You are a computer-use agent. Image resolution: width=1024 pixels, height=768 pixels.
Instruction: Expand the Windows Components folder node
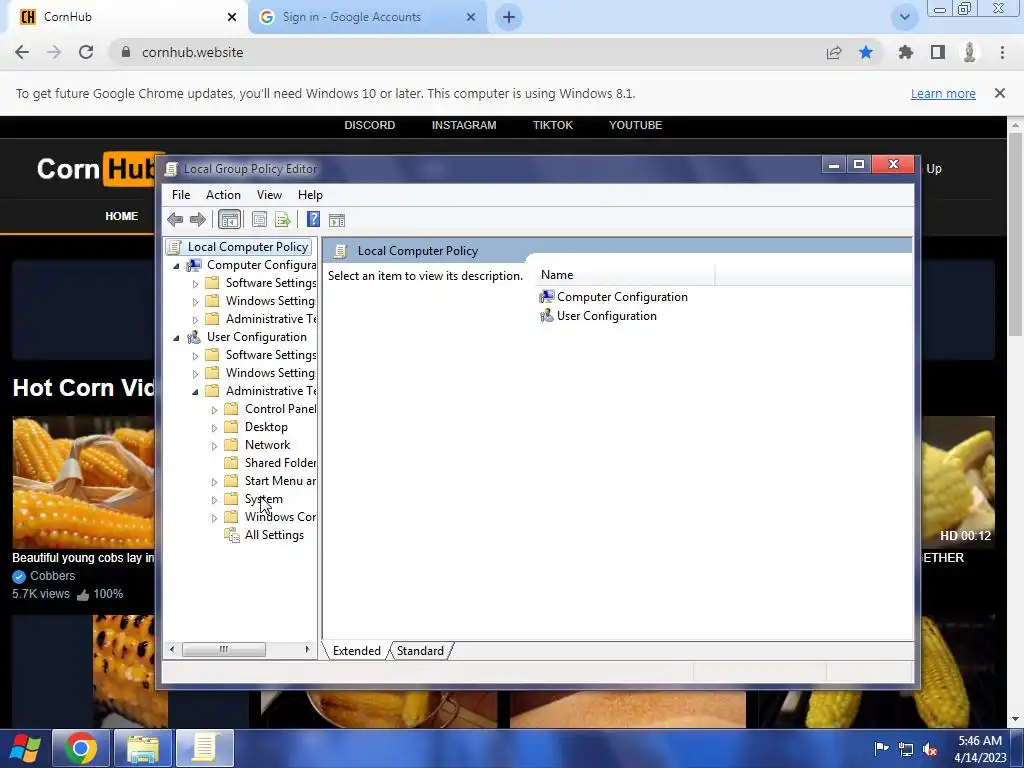pos(214,518)
